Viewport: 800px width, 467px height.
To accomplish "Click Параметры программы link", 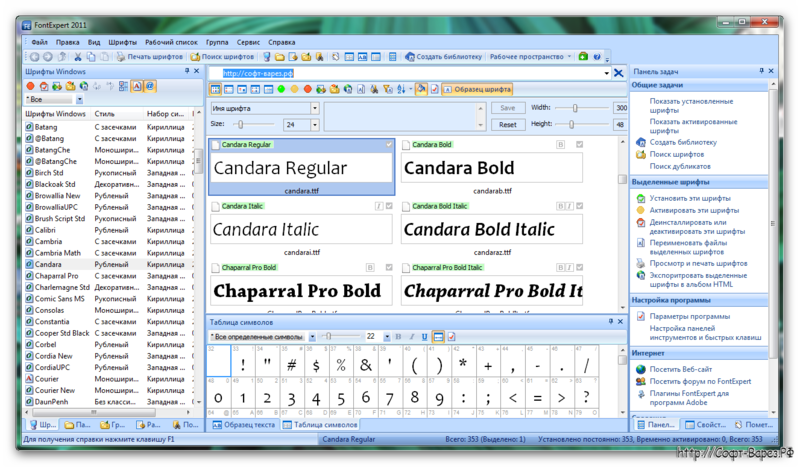I will click(x=689, y=316).
